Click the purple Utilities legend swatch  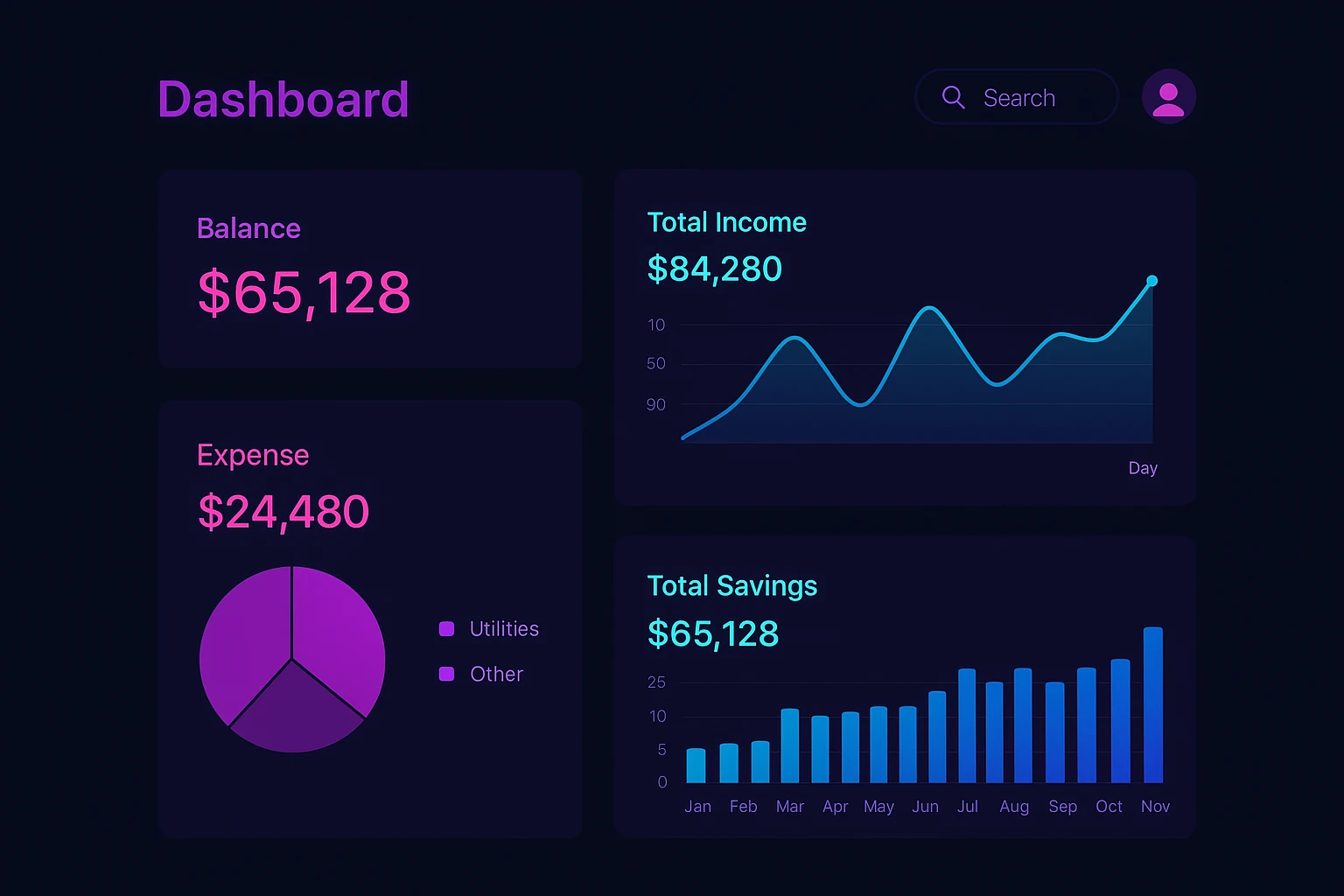(x=446, y=629)
